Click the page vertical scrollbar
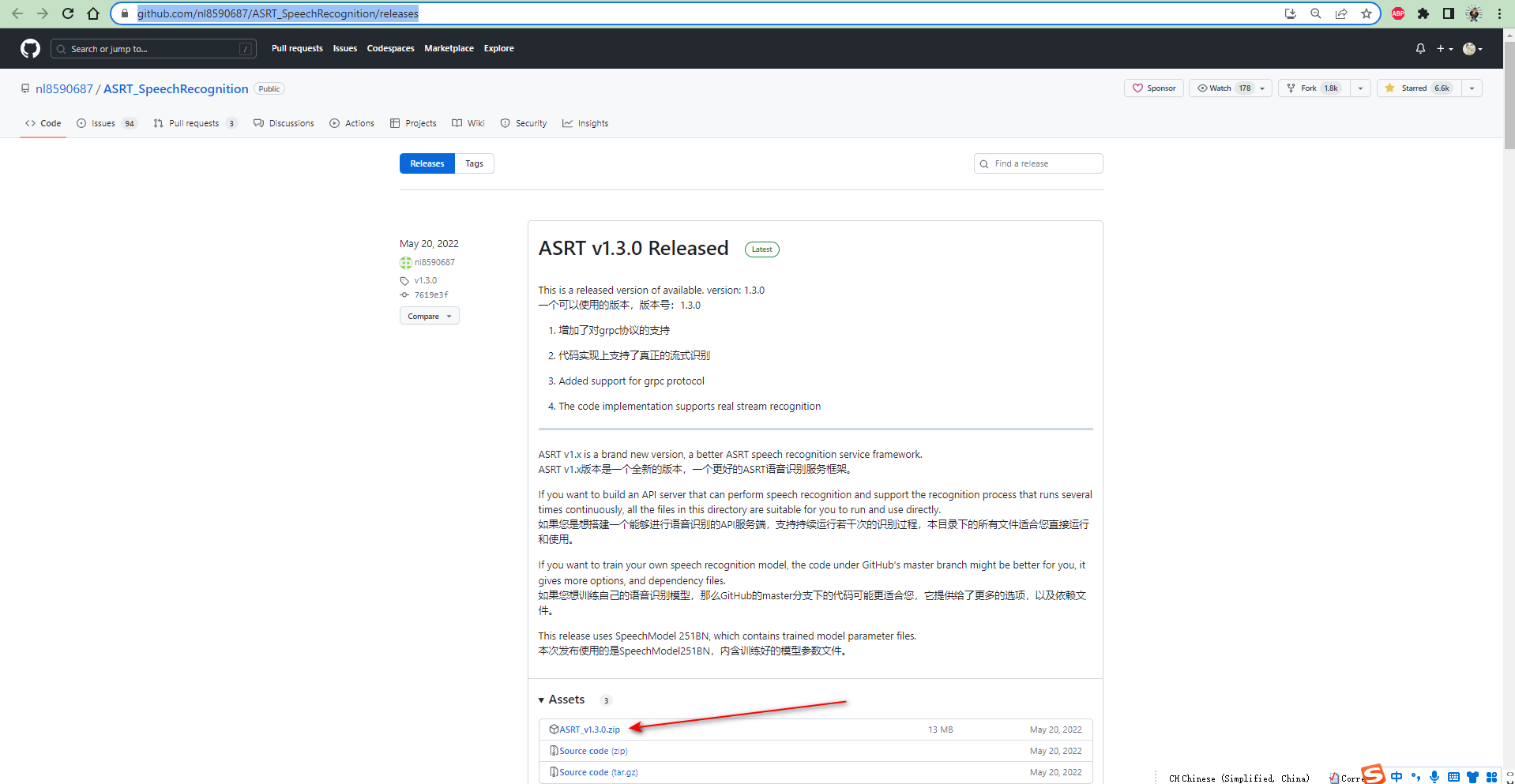The height and width of the screenshot is (784, 1515). point(1509,95)
